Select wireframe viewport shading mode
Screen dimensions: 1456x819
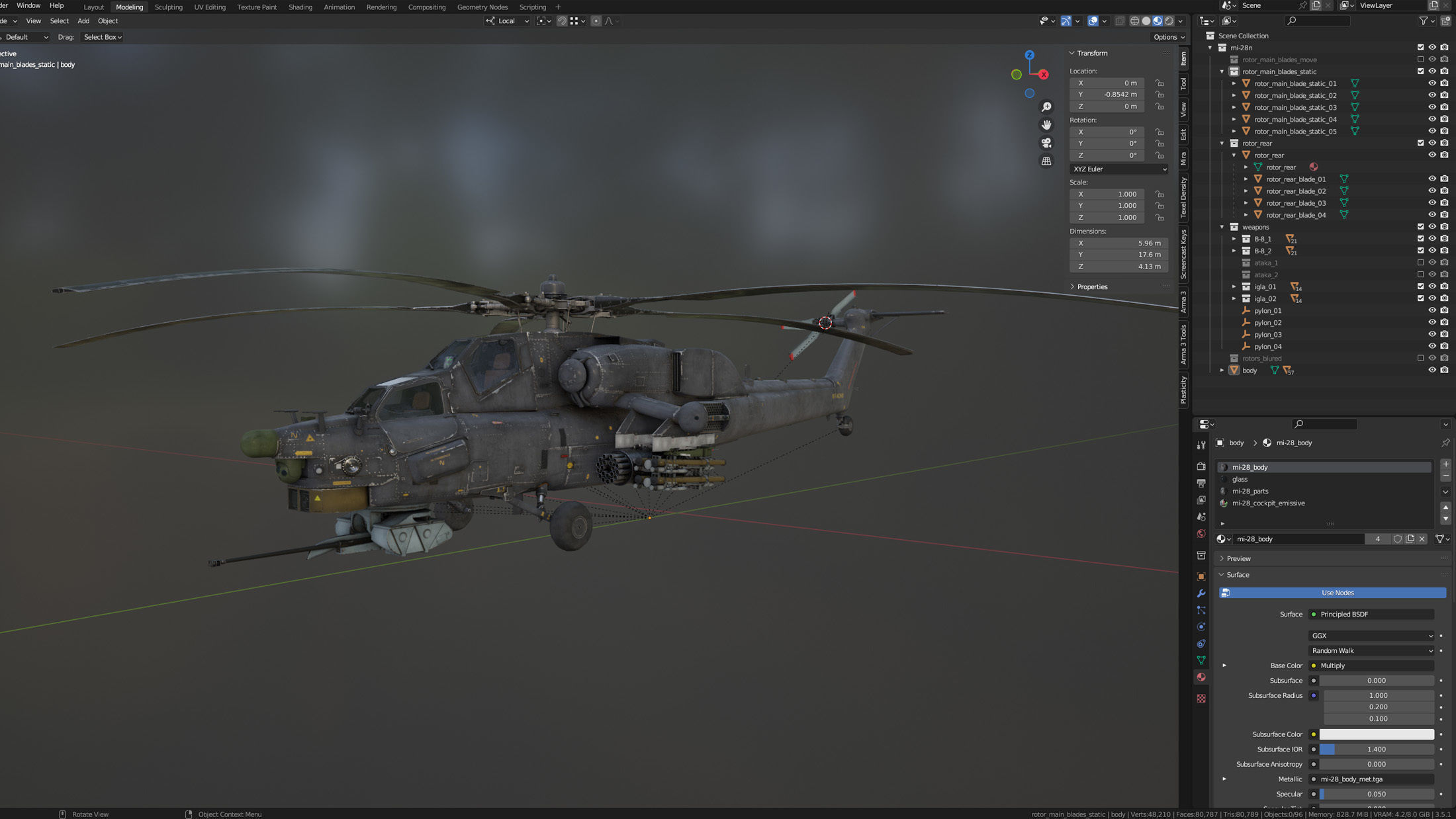click(x=1134, y=21)
